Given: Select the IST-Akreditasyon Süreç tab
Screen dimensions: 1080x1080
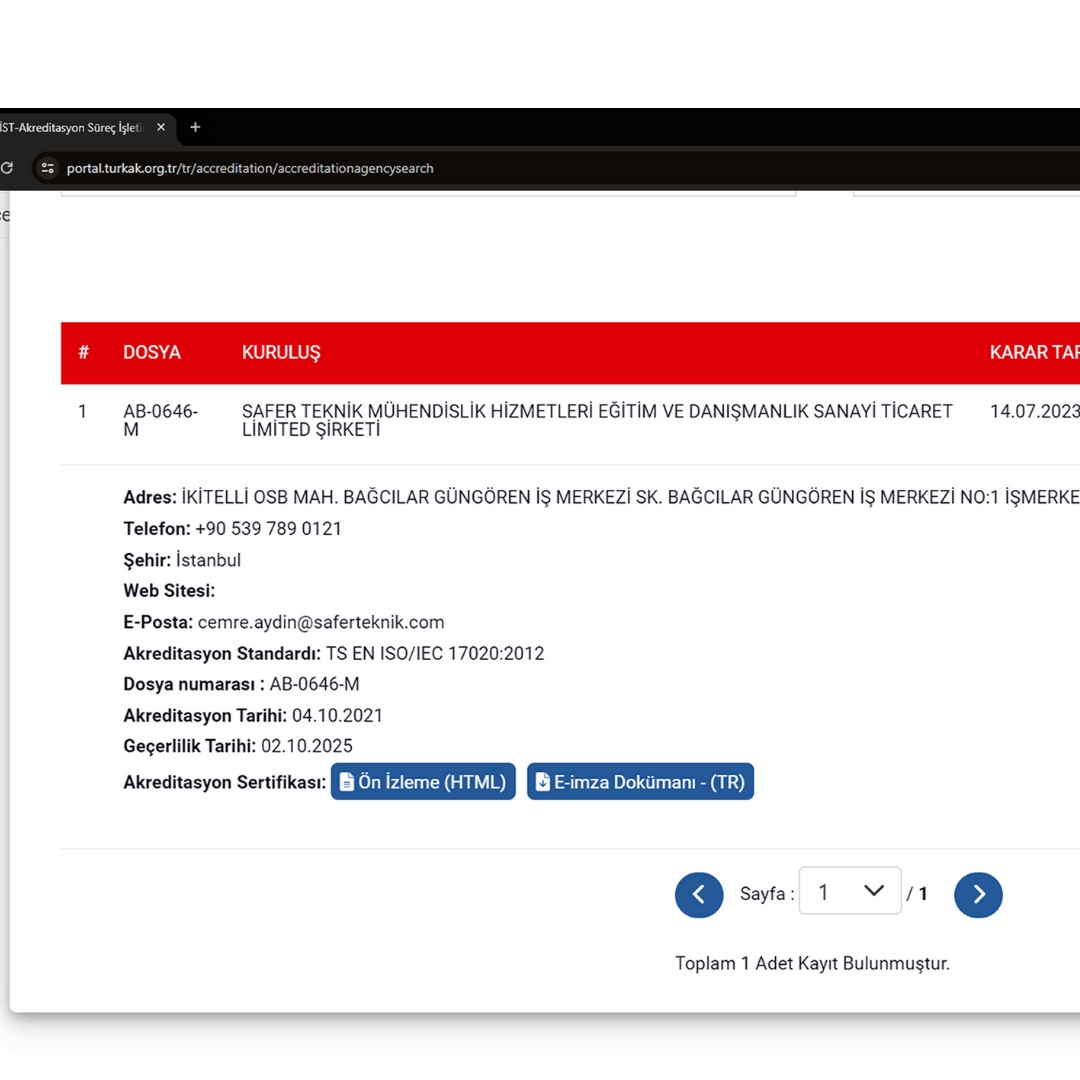Looking at the screenshot, I should click(72, 127).
